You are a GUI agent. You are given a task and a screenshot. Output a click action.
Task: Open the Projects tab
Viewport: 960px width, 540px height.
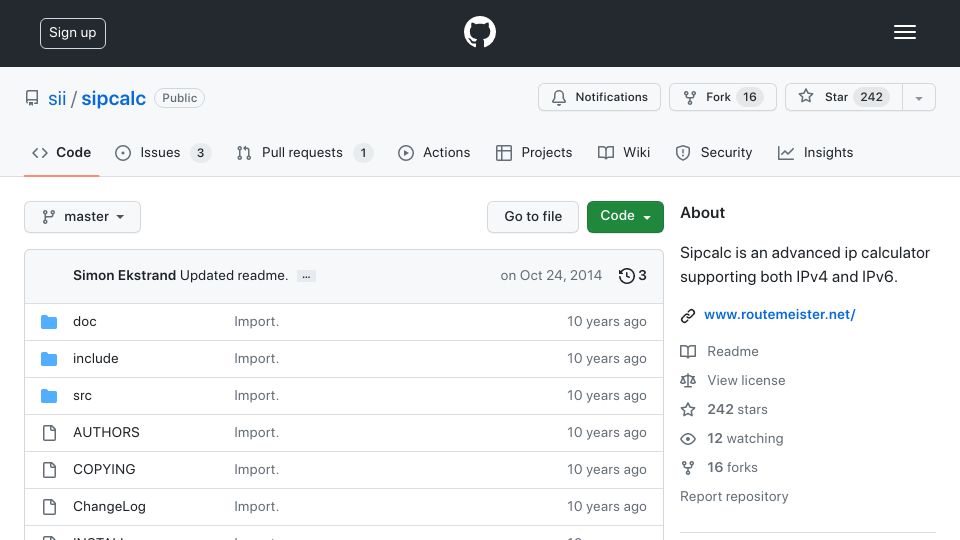point(534,152)
